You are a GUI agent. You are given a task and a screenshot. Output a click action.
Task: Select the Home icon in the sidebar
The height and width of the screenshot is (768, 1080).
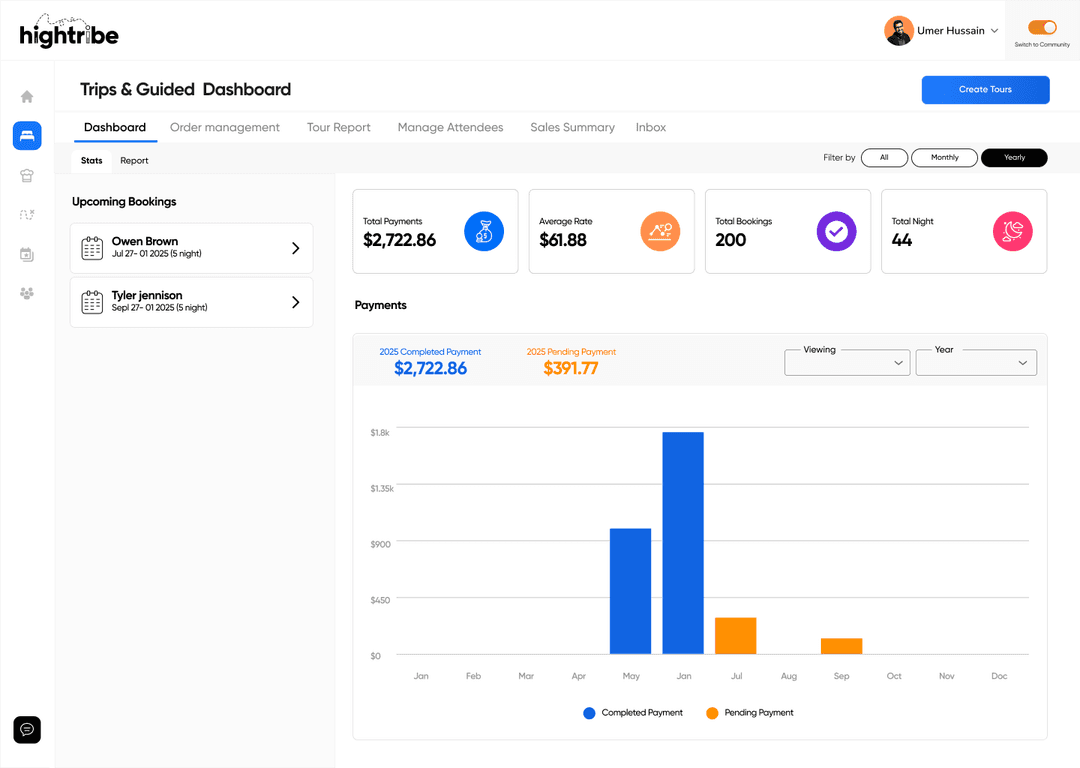tap(26, 96)
